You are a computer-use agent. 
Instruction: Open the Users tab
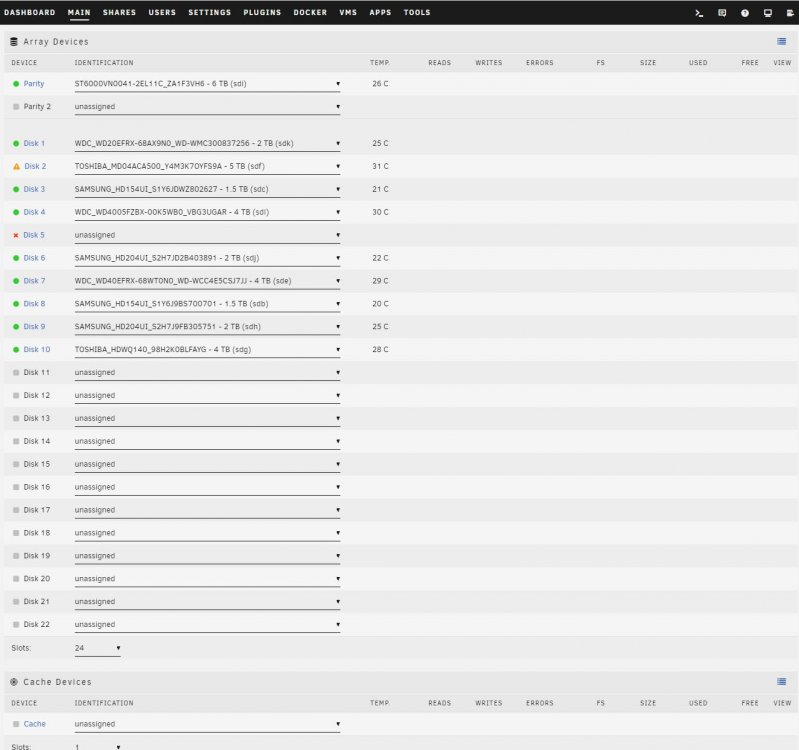(x=162, y=12)
